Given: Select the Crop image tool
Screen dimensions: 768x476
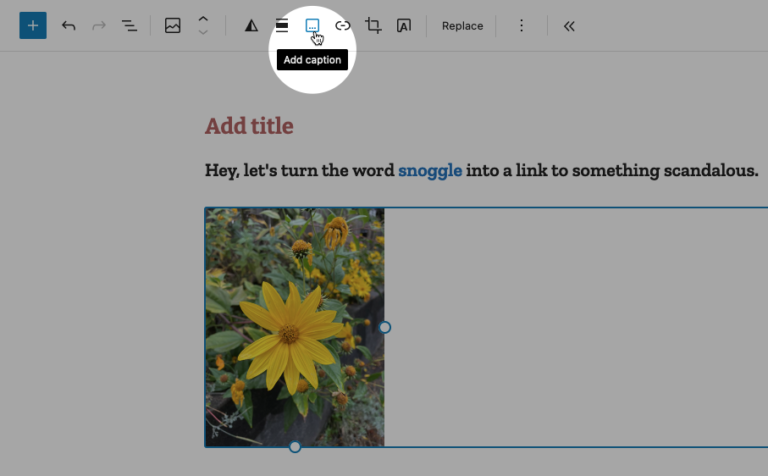Looking at the screenshot, I should pyautogui.click(x=373, y=26).
